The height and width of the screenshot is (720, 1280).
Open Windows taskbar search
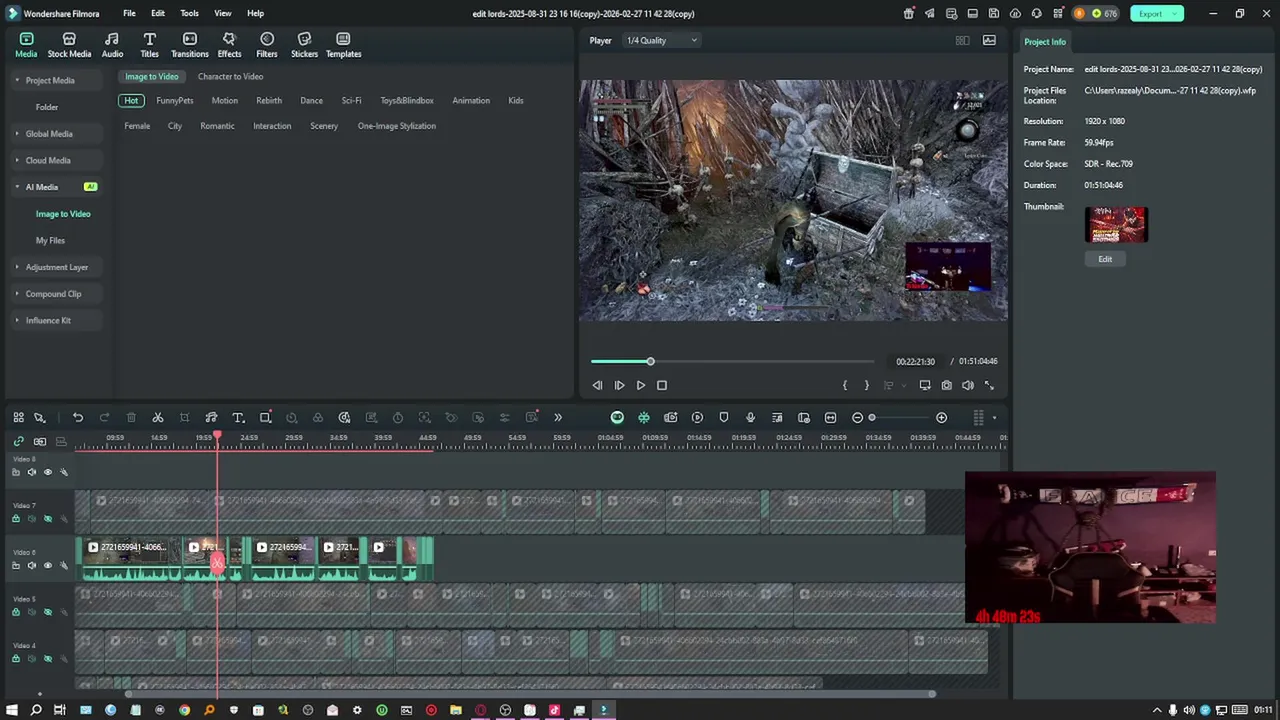(x=36, y=710)
